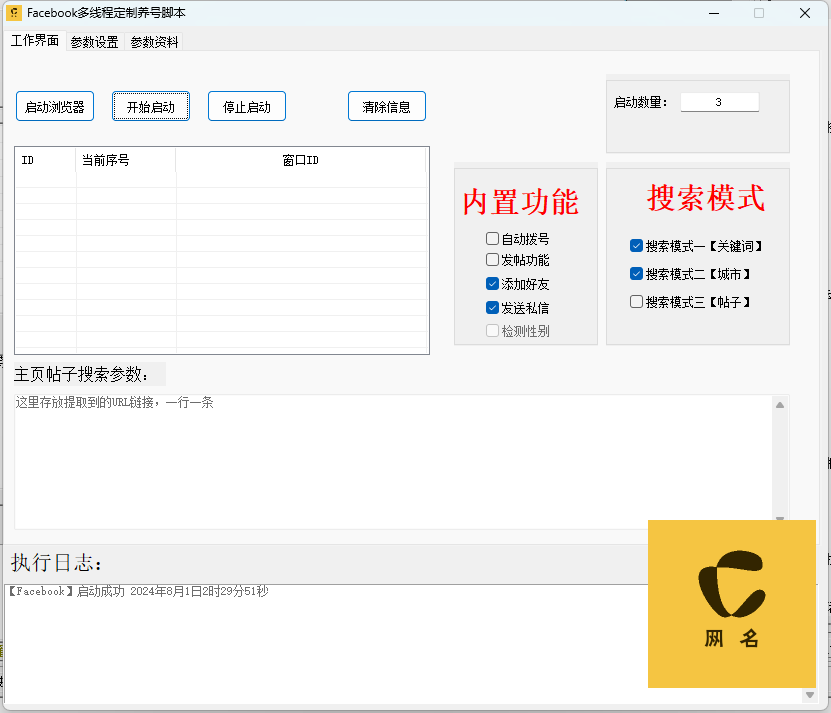
Task: Click the 【Facebook】启动成功 log entry
Action: coord(138,591)
